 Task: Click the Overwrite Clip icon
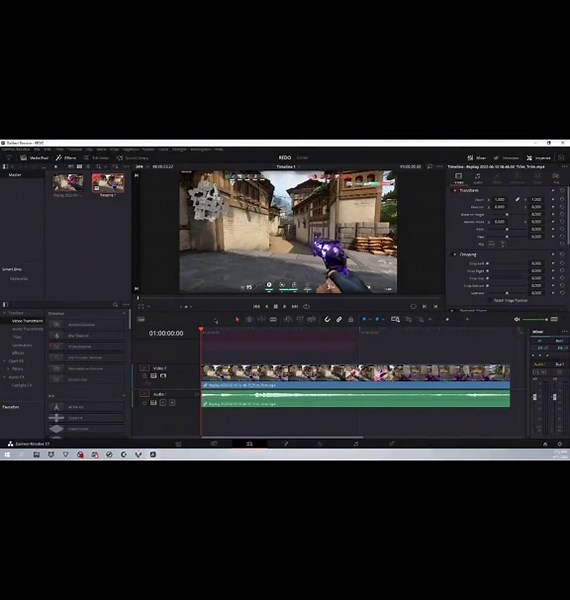coord(300,319)
